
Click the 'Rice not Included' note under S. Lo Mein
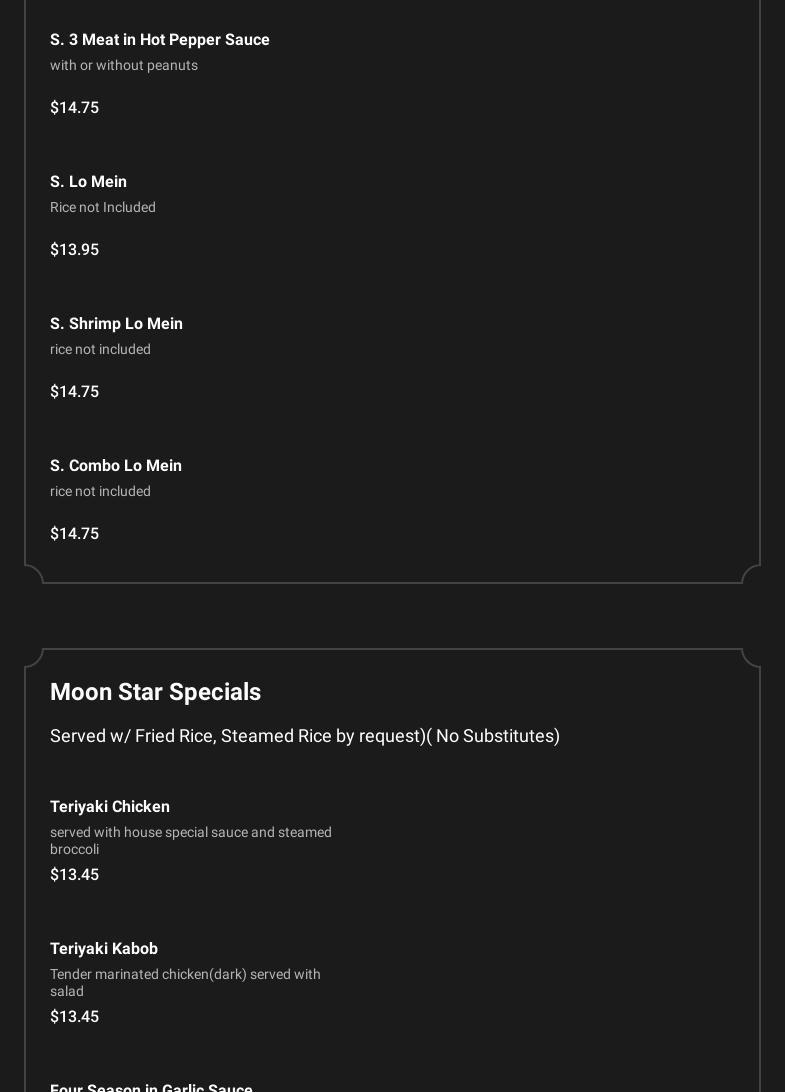(103, 208)
